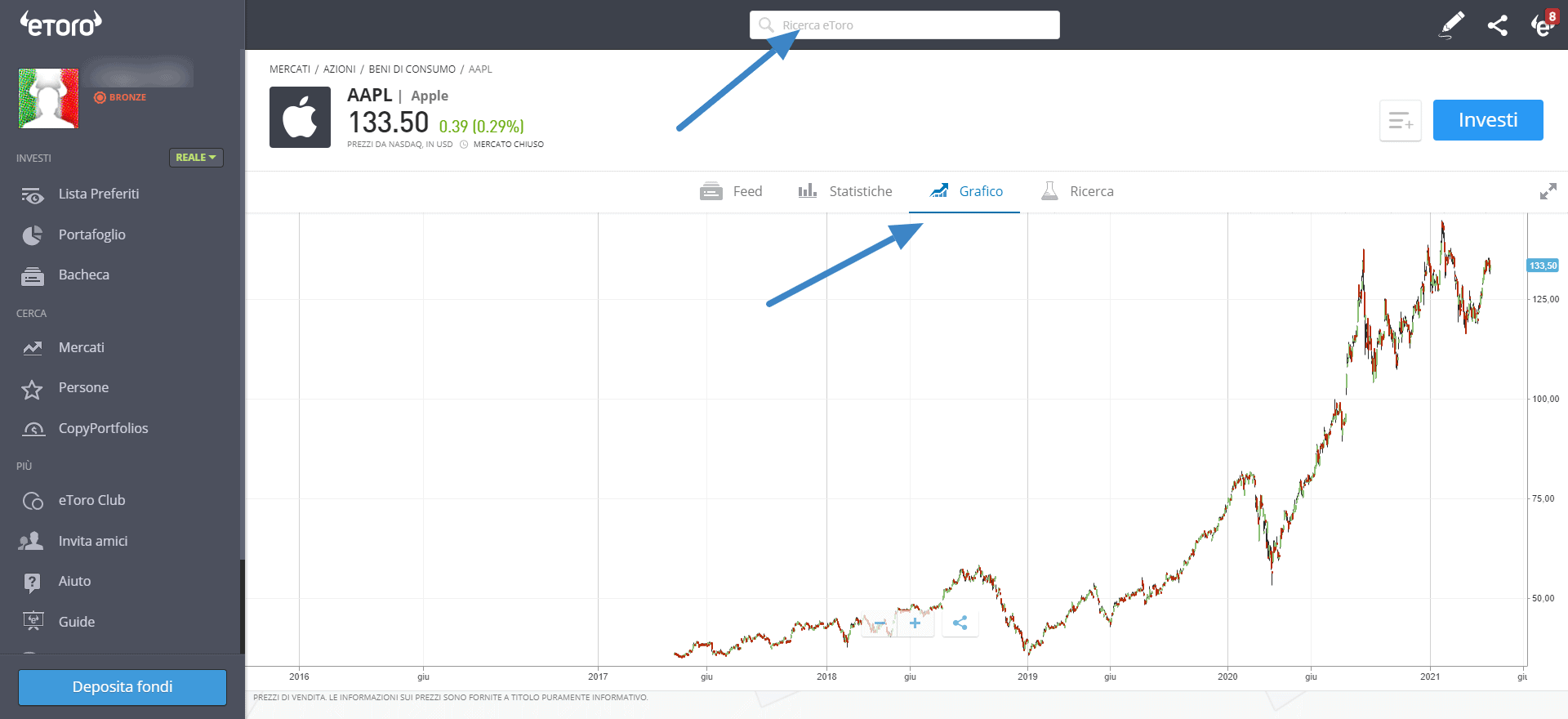Screen dimensions: 1568x719
Task: Open the REALE account mode dropdown
Action: tap(196, 158)
